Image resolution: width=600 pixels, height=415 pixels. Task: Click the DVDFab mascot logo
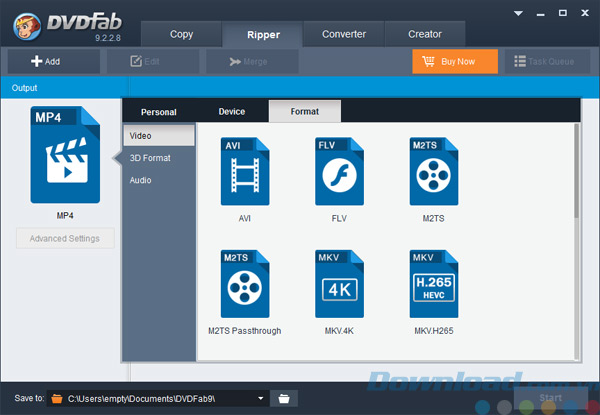[x=27, y=26]
